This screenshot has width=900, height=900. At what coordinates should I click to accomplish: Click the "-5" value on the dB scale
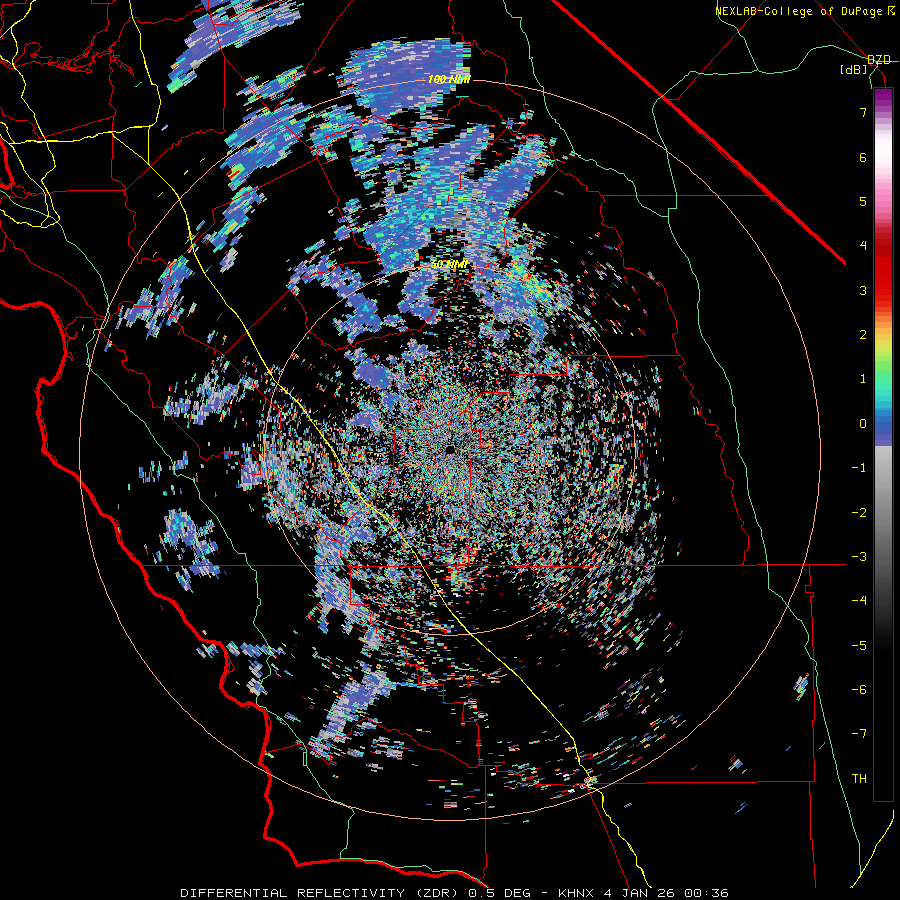859,646
